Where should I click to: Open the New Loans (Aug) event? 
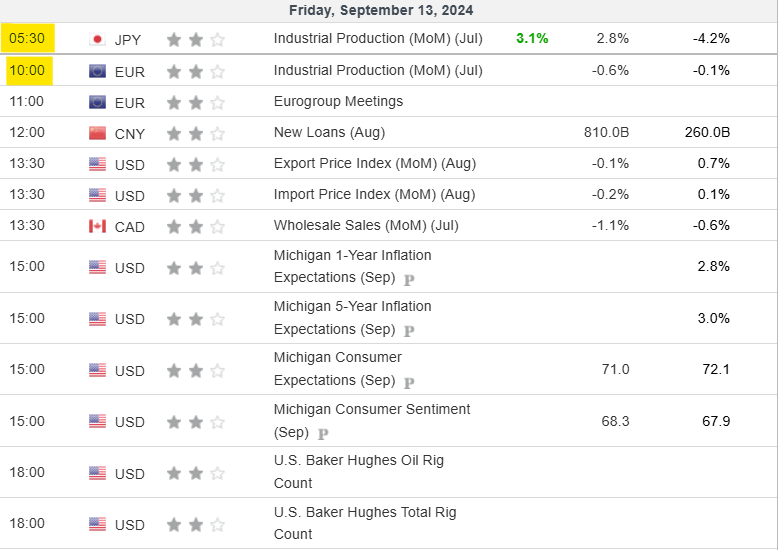point(329,132)
